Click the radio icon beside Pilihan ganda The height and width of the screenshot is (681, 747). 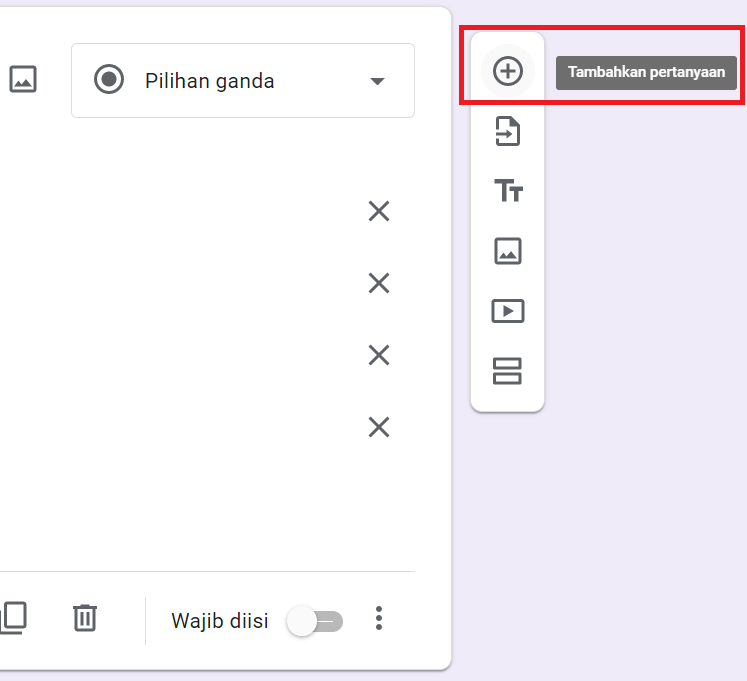pyautogui.click(x=109, y=80)
